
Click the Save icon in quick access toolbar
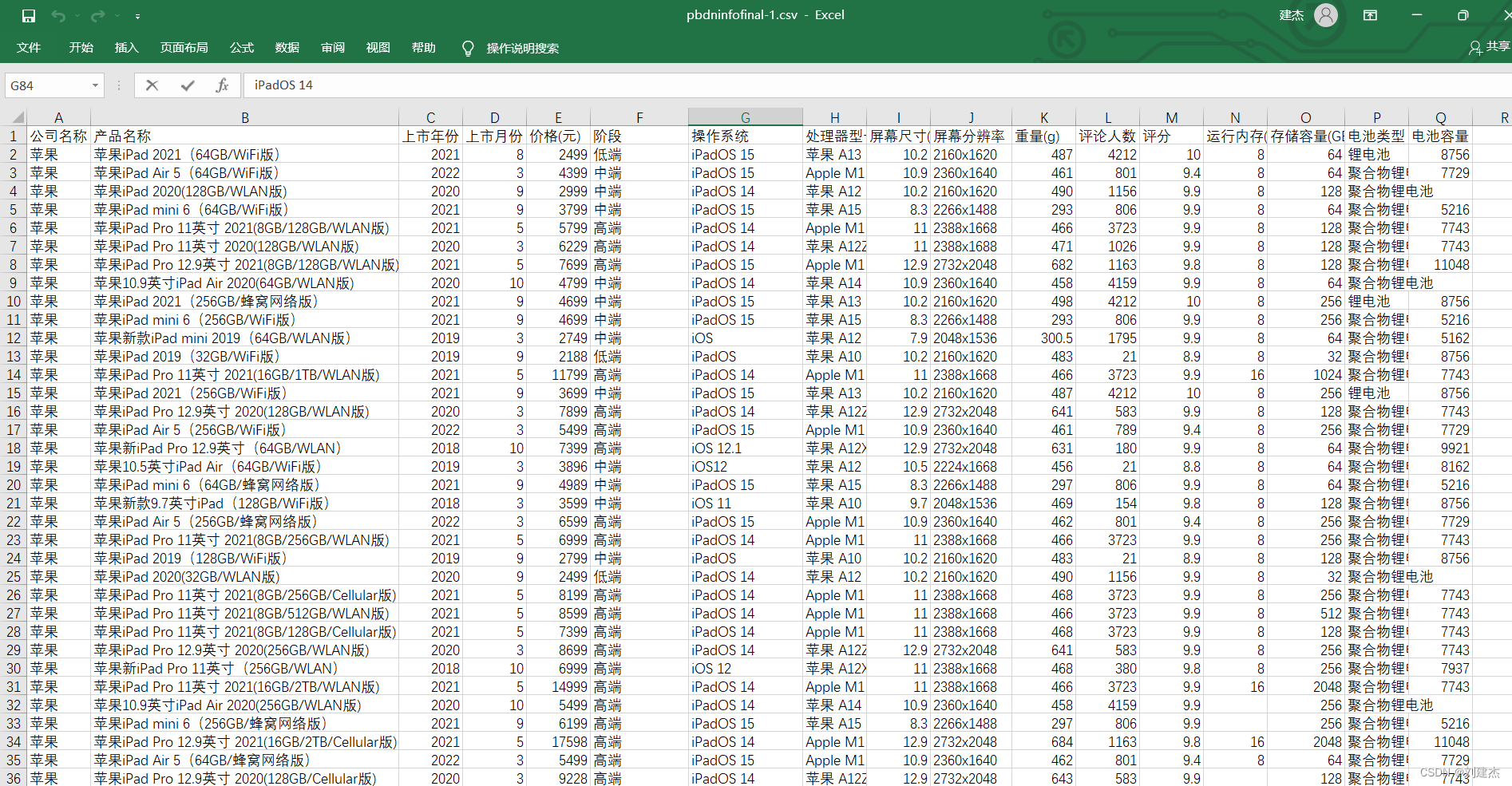(x=29, y=16)
